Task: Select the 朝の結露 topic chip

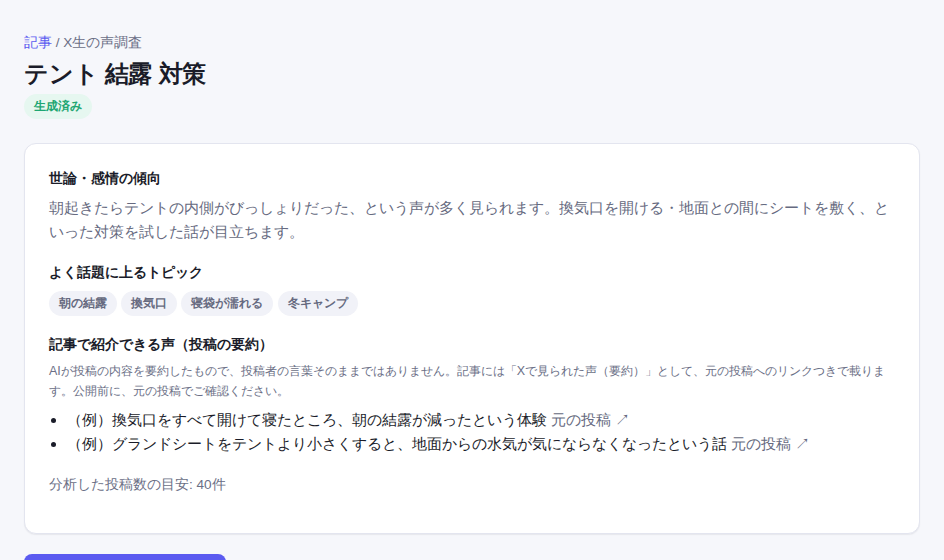Action: point(82,303)
